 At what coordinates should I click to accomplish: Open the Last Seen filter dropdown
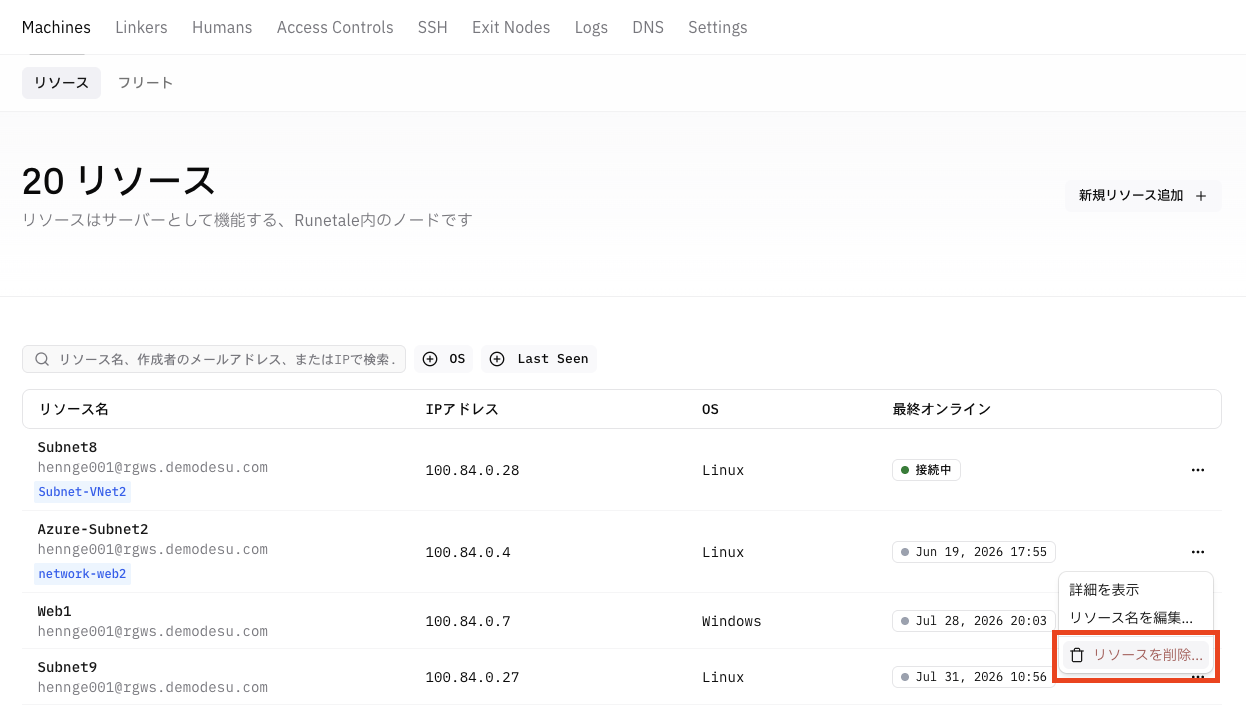539,359
